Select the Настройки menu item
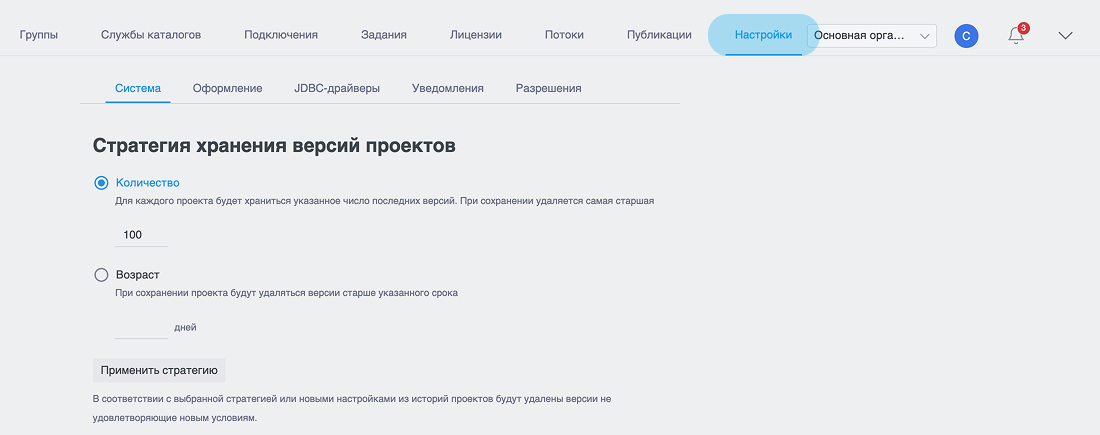The width and height of the screenshot is (1100, 435). tap(763, 34)
